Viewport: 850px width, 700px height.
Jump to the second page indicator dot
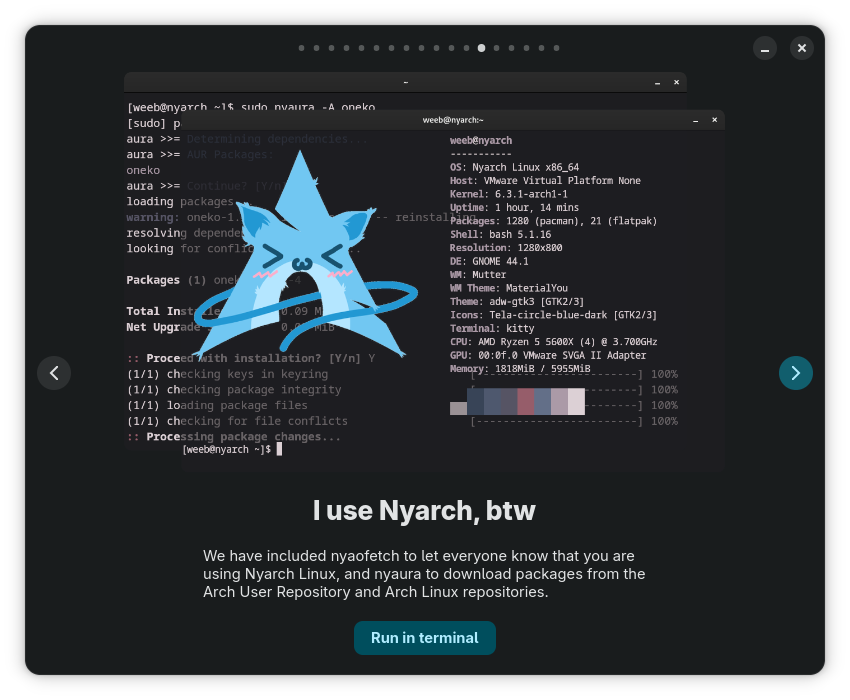click(x=316, y=48)
